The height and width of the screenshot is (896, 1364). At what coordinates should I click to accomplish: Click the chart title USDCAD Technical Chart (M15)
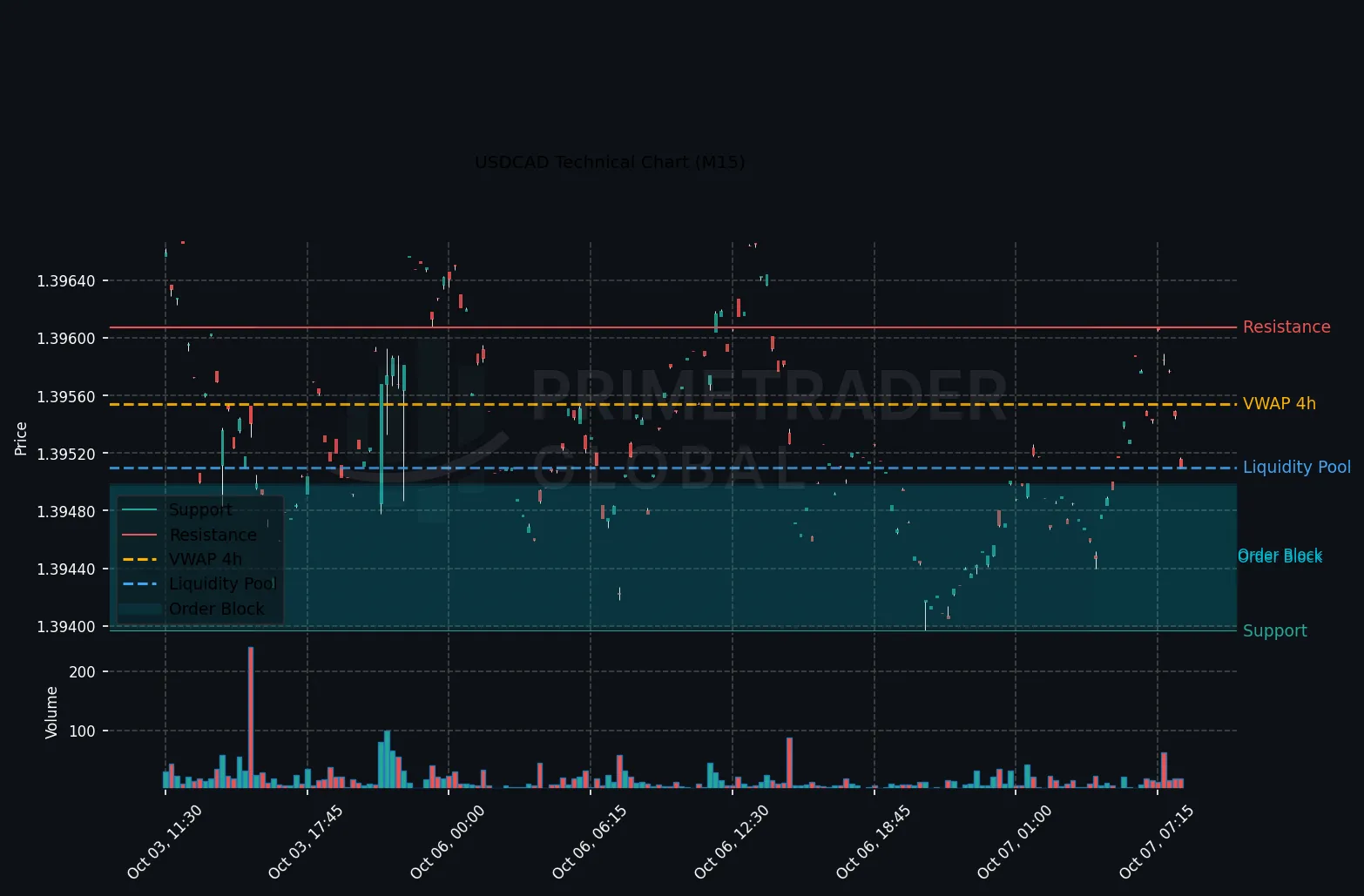(x=610, y=162)
